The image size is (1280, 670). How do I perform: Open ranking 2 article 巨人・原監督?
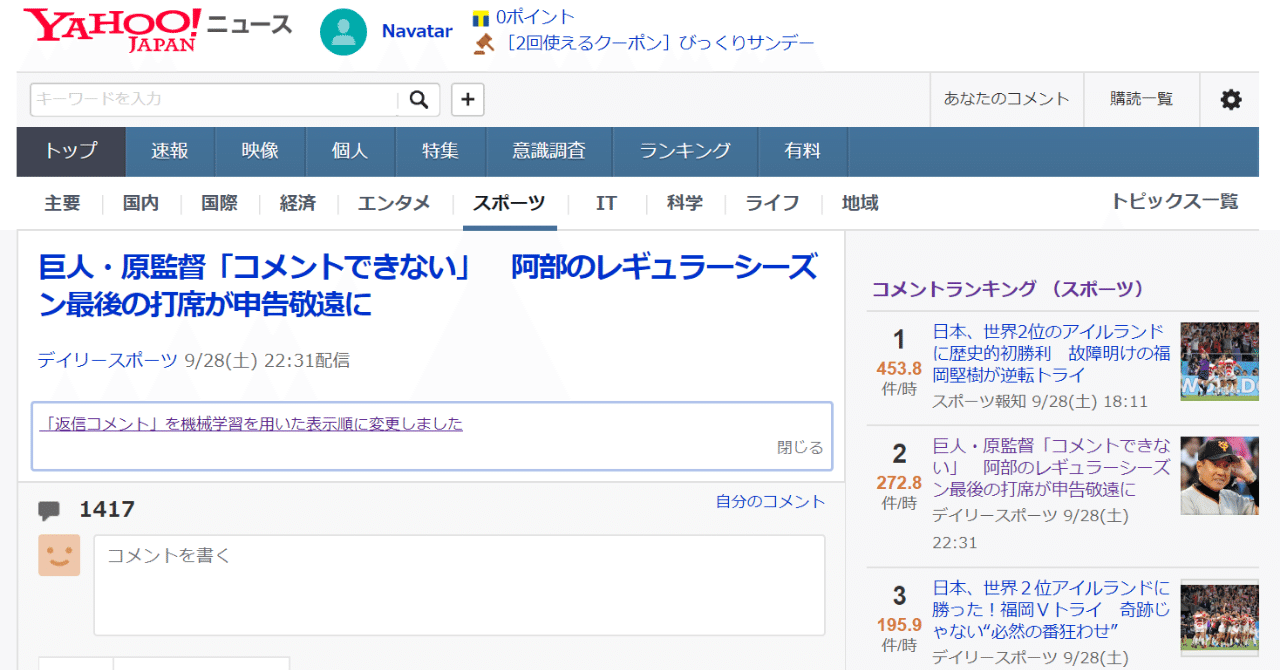click(x=1051, y=467)
